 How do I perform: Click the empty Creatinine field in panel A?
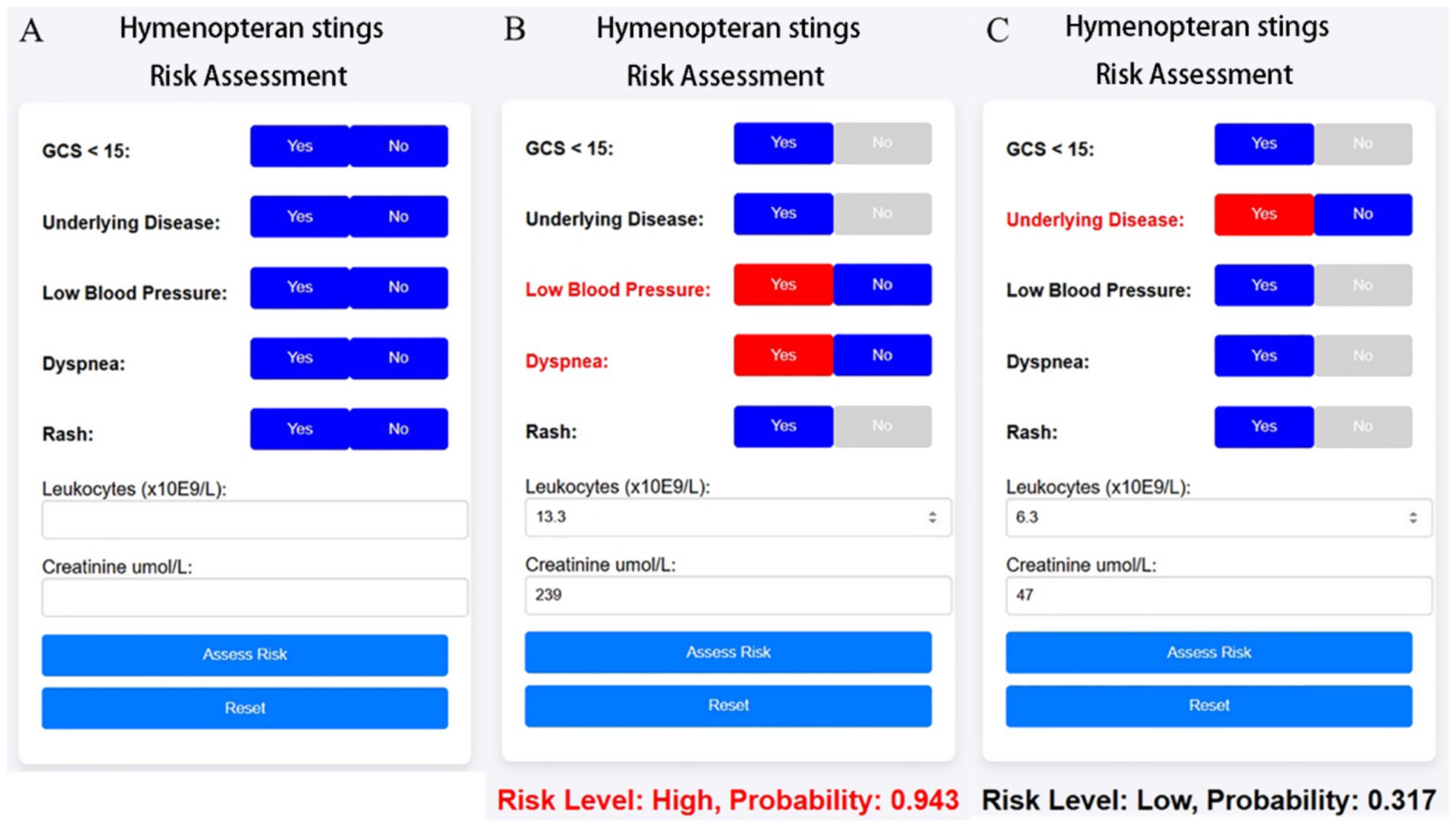click(x=255, y=597)
